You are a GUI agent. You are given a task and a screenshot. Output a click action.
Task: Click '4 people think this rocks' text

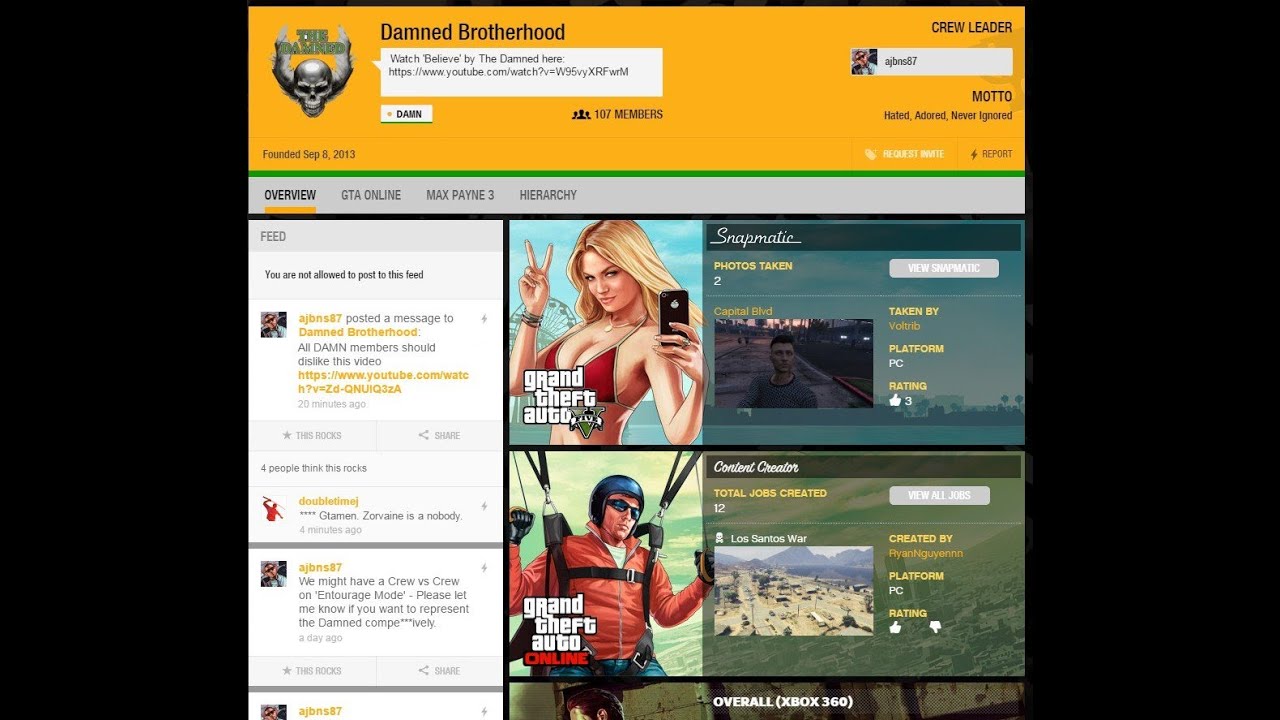click(x=314, y=468)
